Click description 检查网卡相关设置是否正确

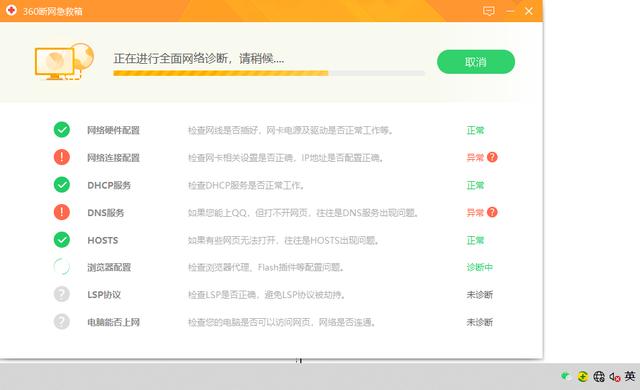click(285, 157)
